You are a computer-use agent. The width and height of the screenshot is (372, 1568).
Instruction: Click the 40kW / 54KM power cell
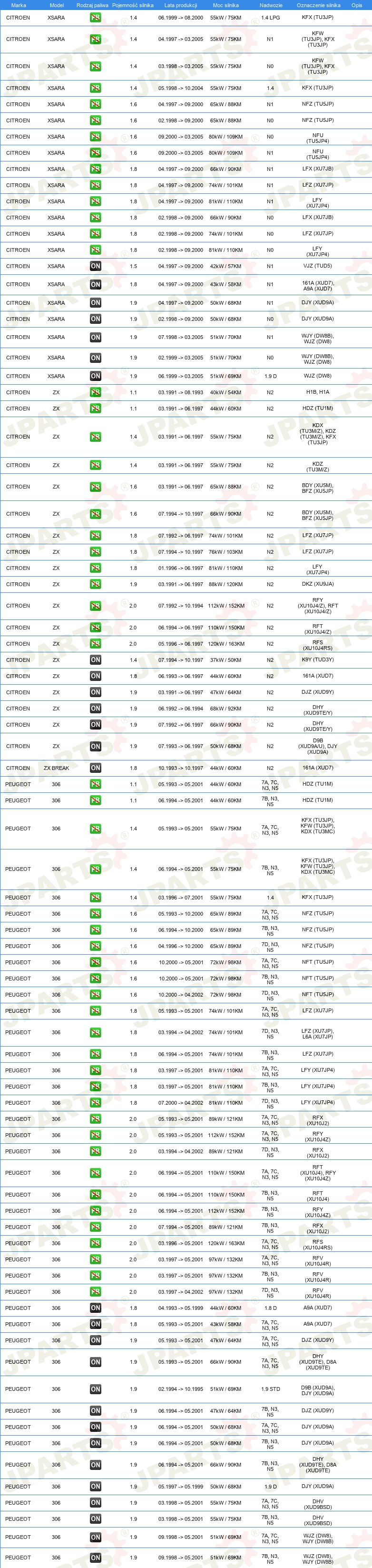225,393
